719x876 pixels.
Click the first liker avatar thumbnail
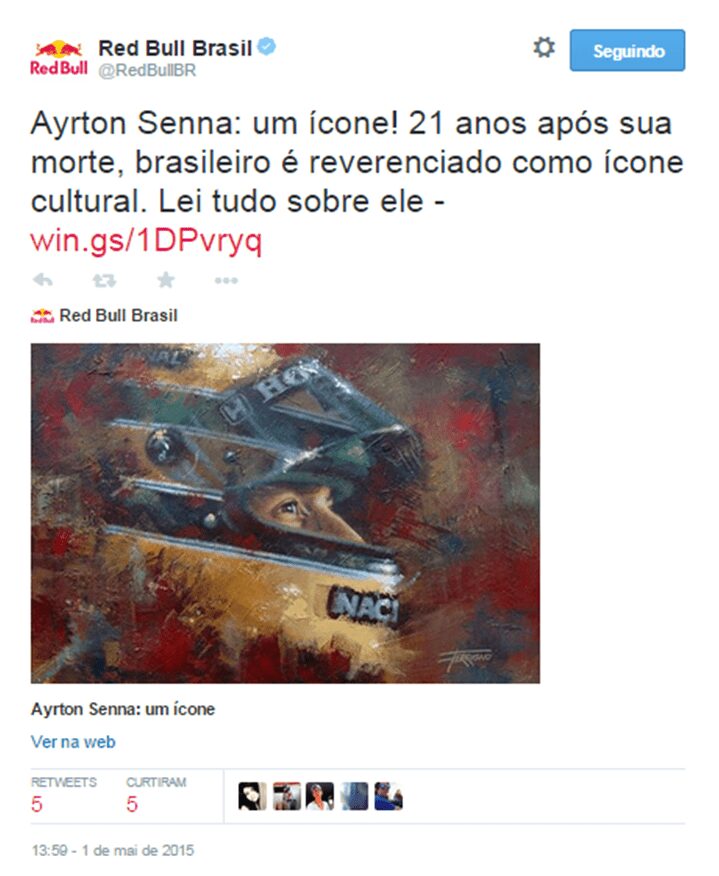[253, 796]
